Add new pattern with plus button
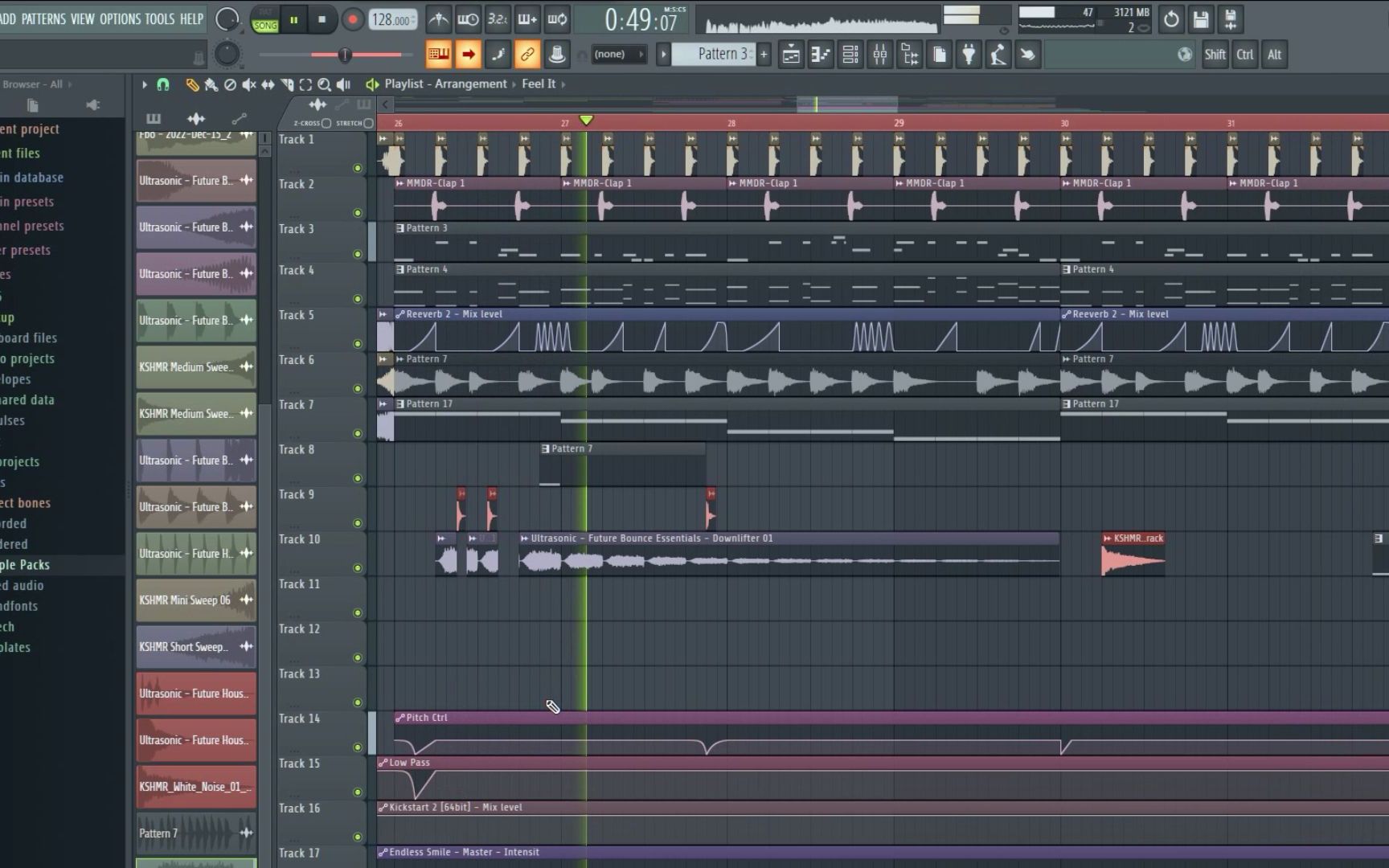This screenshot has height=868, width=1389. [764, 55]
